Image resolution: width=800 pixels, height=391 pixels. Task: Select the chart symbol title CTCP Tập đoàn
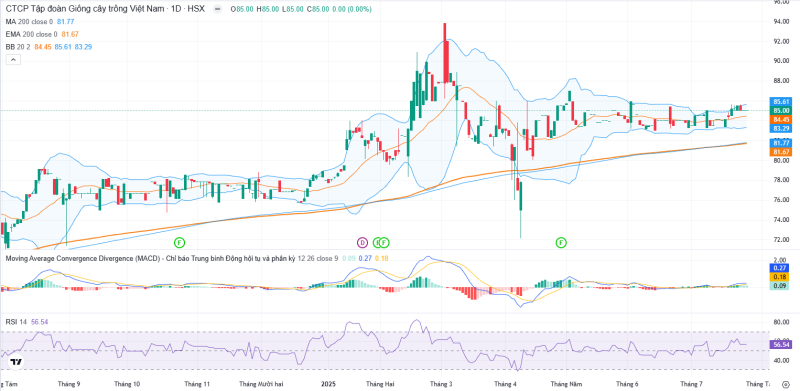click(x=104, y=9)
